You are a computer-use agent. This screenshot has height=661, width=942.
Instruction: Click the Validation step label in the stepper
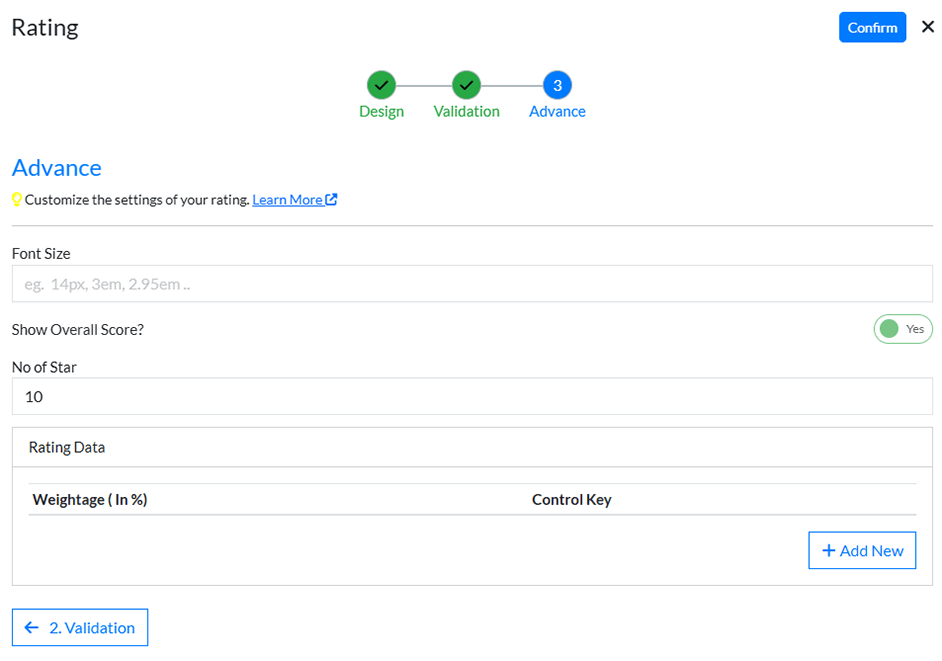point(466,112)
